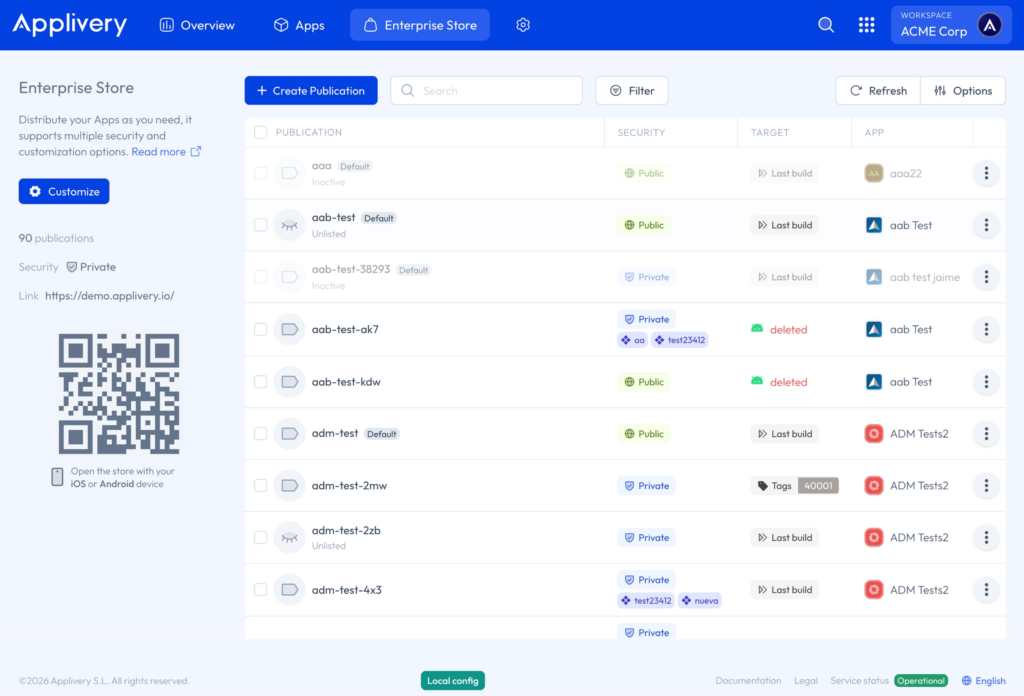Go to the Overview tab
Screen dimensions: 1024x696
197,25
